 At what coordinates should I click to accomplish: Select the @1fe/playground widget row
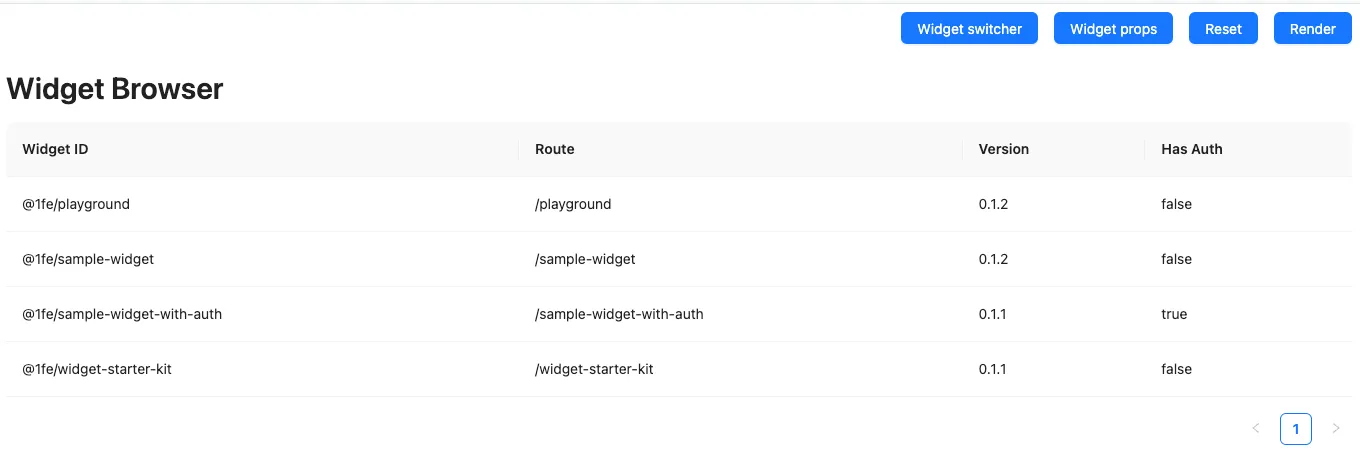point(679,204)
